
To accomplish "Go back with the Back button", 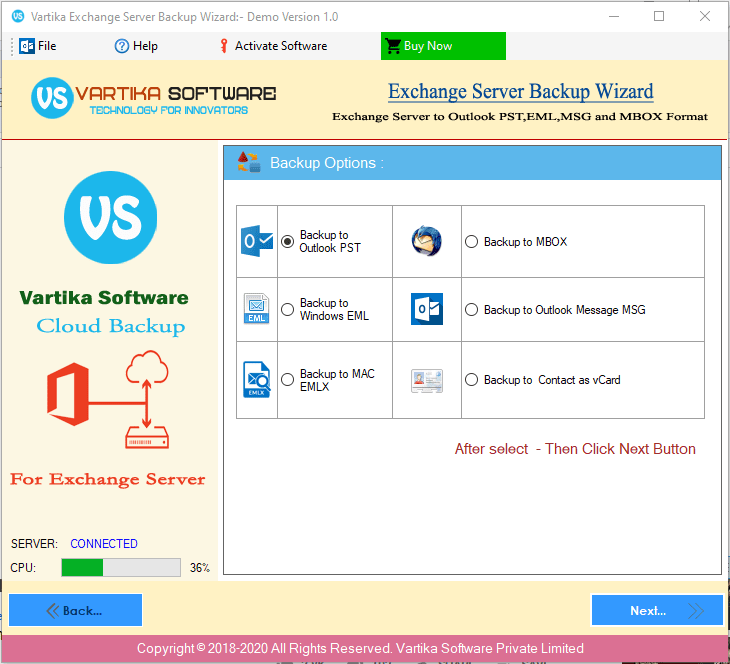I will tap(75, 610).
